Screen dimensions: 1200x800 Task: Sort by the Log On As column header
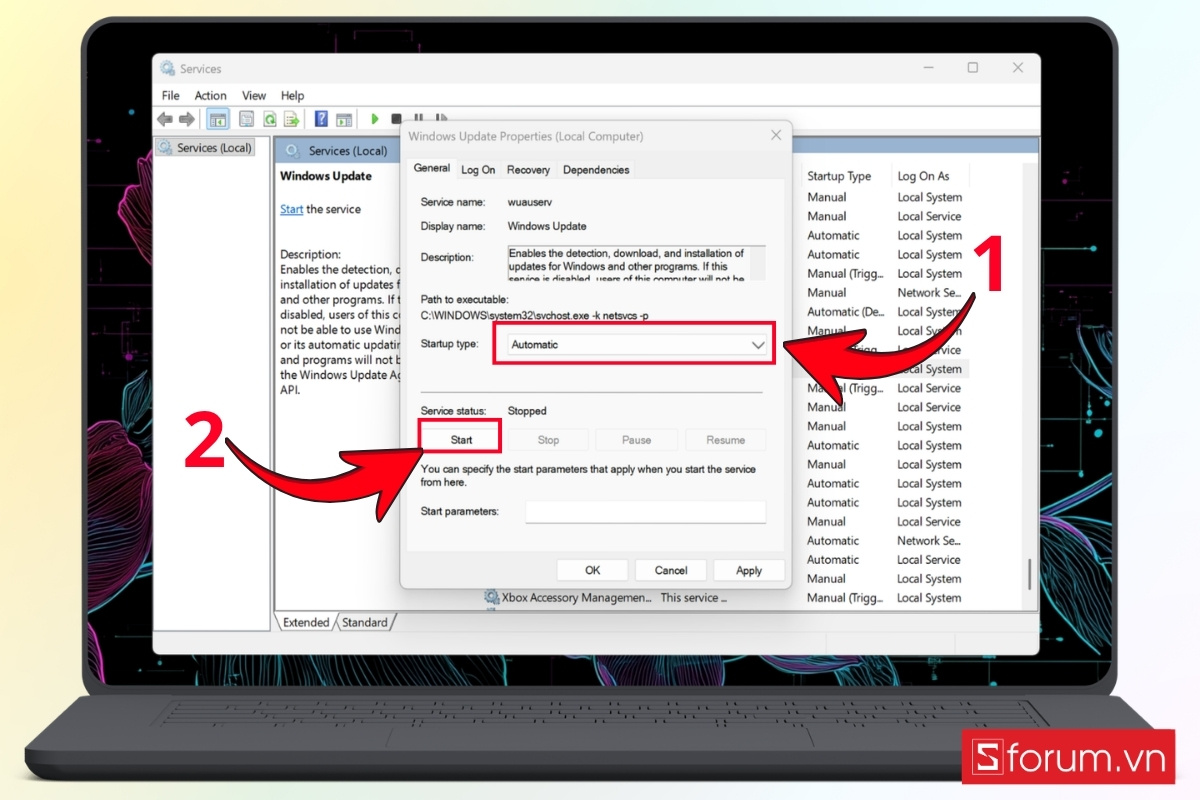pyautogui.click(x=924, y=176)
